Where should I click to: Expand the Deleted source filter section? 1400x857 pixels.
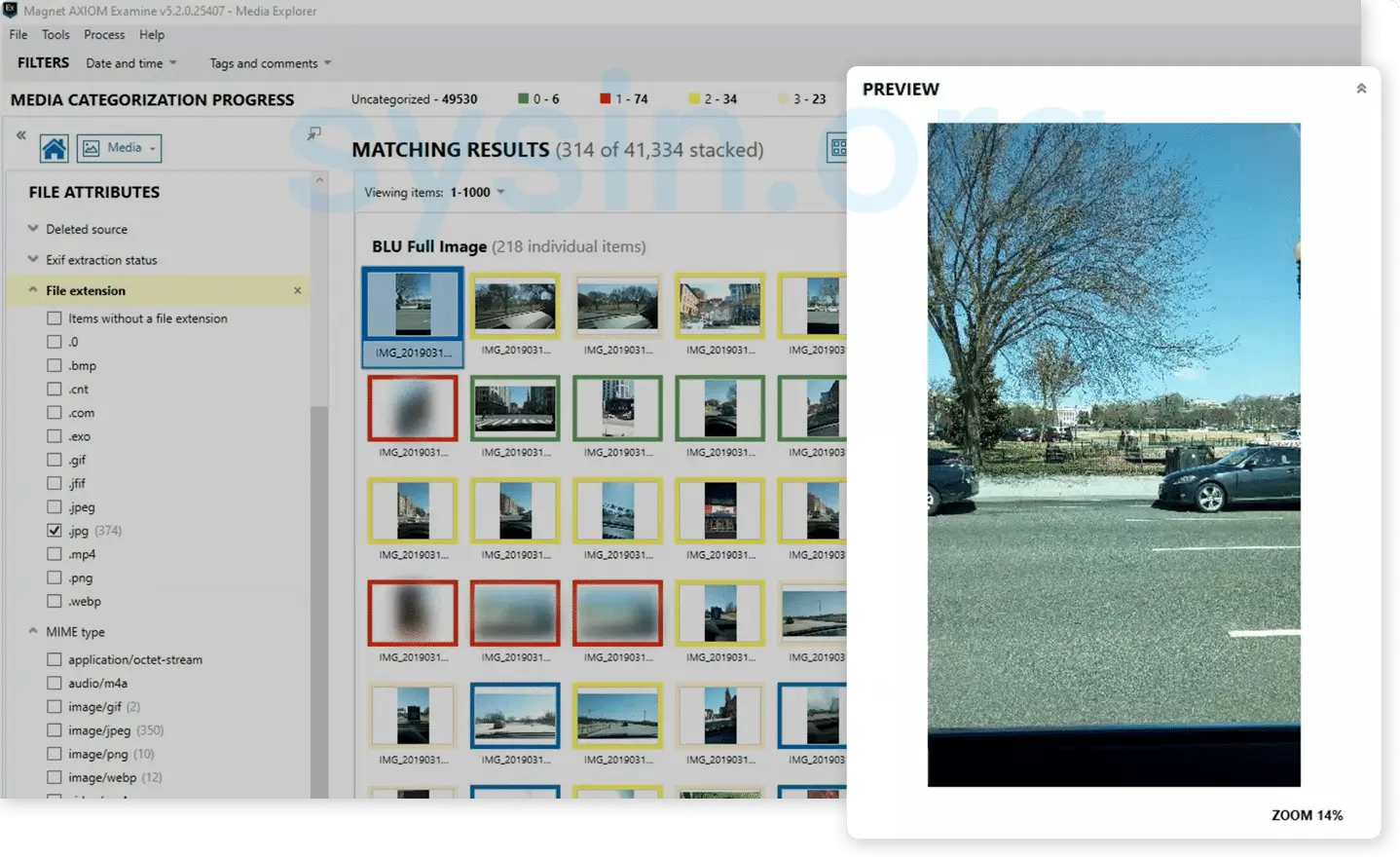coord(33,229)
